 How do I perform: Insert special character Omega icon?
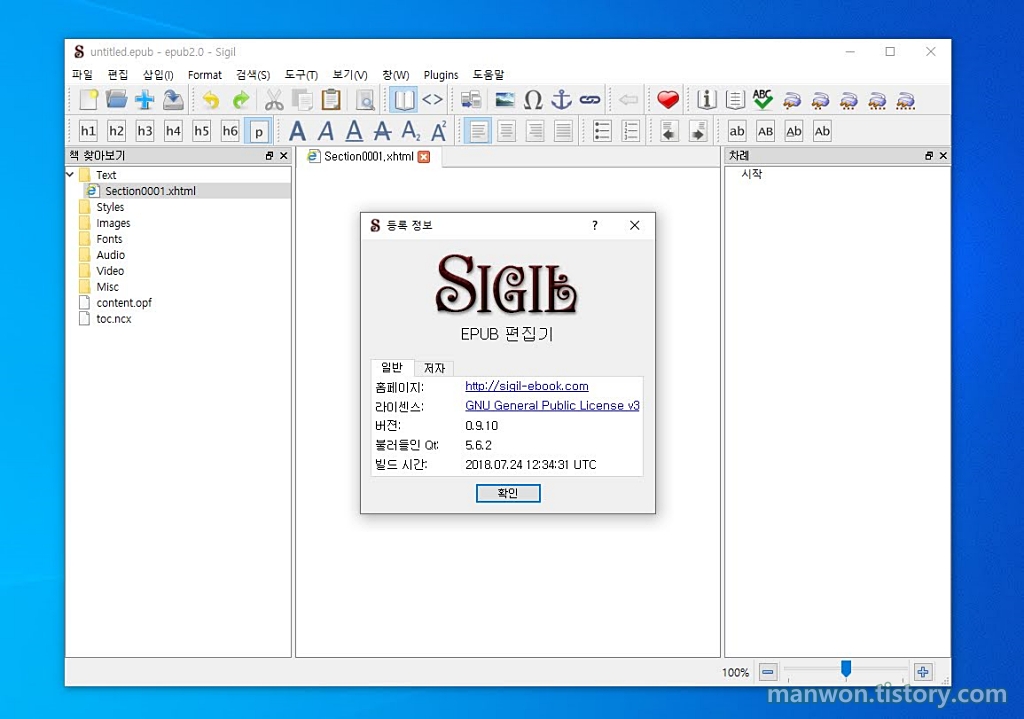(x=533, y=100)
